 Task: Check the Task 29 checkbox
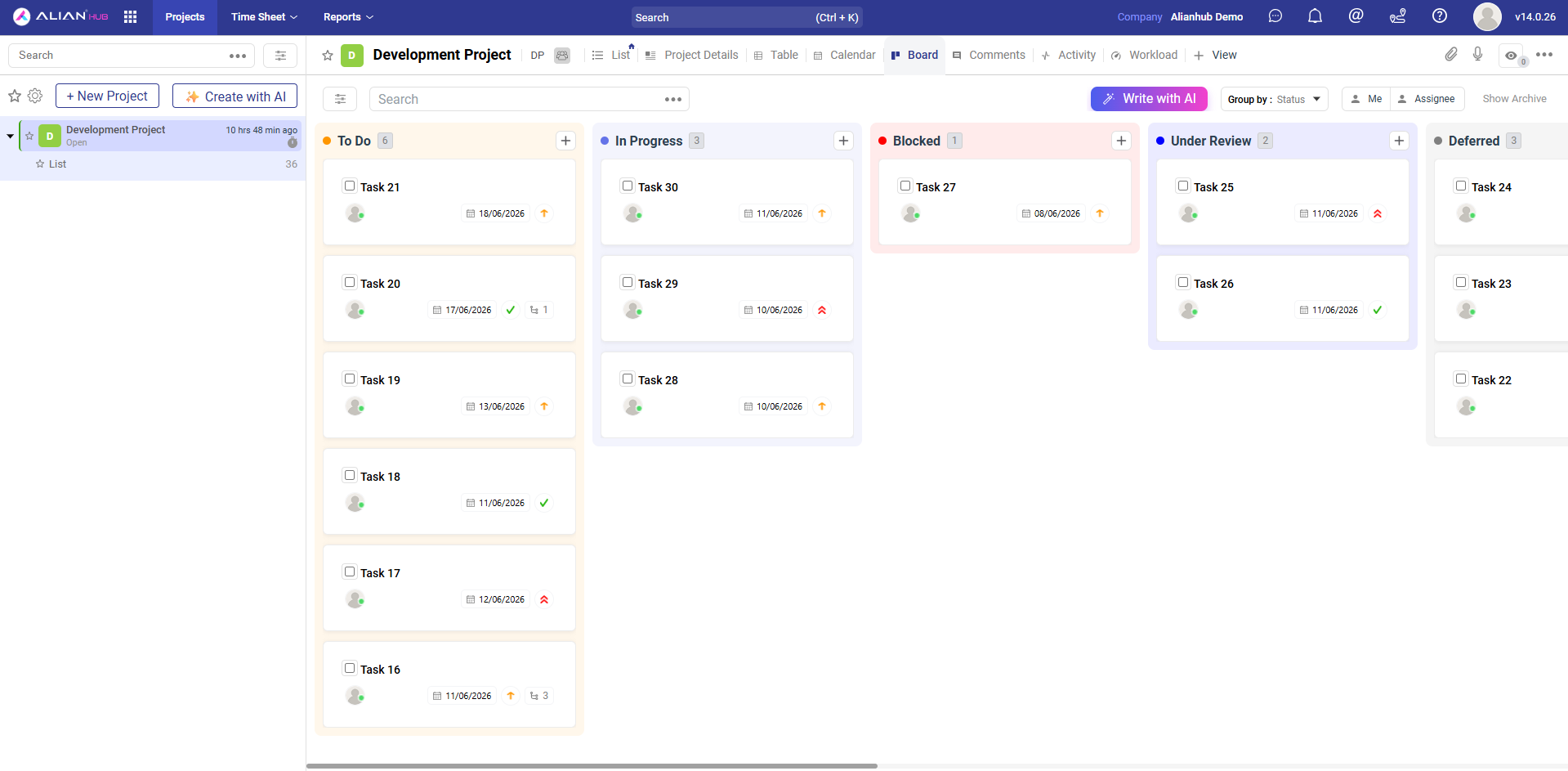coord(628,282)
